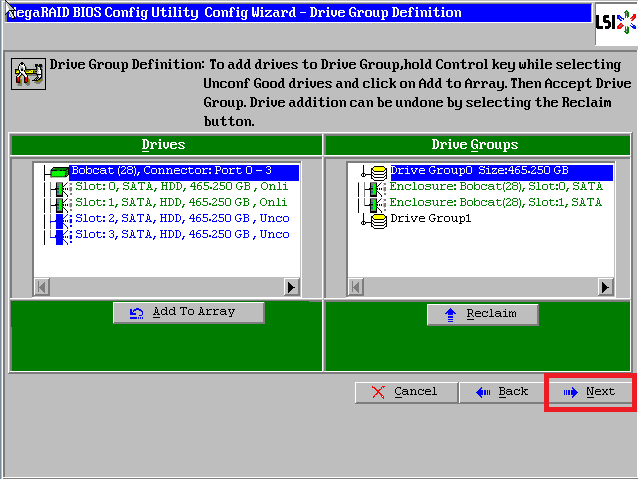
Task: Click the Bobcat (28) enclosure icon
Action: (x=58, y=172)
